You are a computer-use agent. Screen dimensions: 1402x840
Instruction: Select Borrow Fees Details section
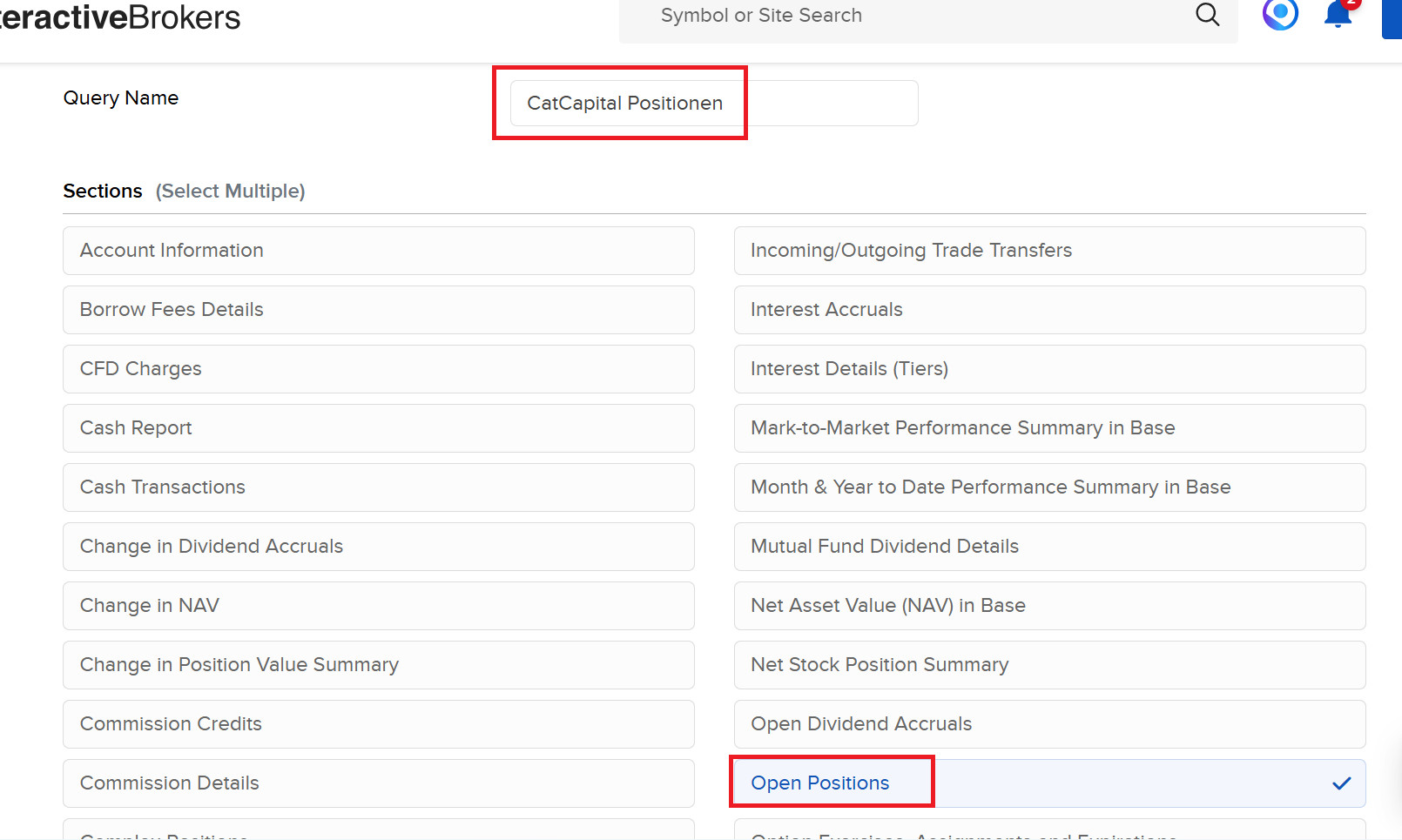[x=378, y=310]
